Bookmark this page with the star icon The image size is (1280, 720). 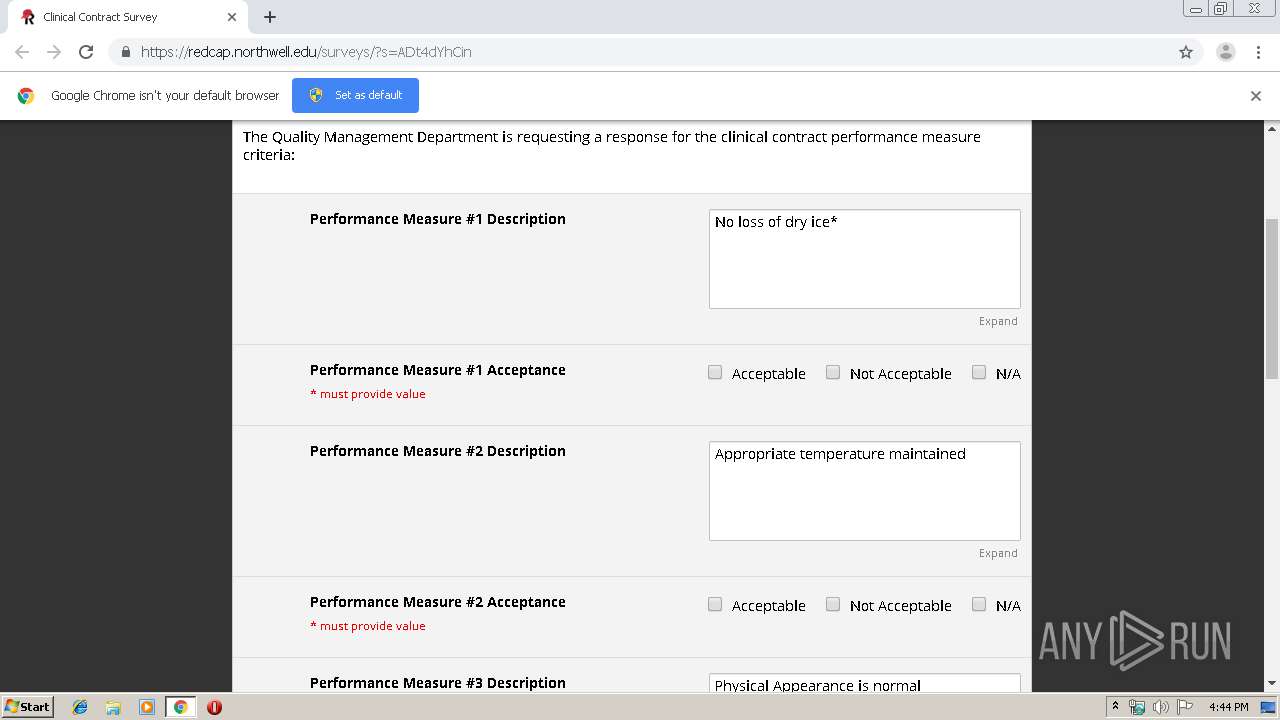pos(1186,52)
